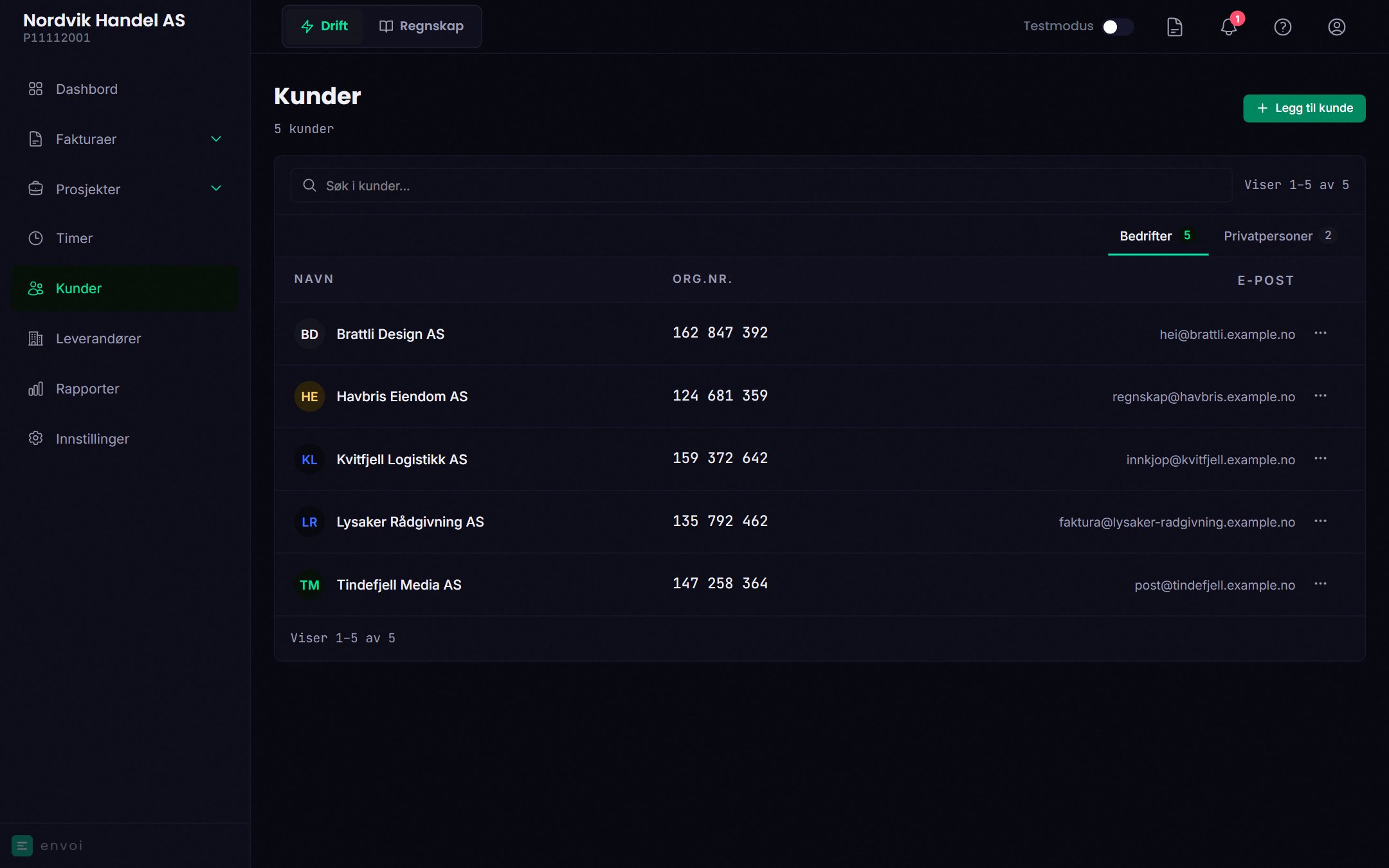Open more options for Tindefjell Media AS
This screenshot has width=1389, height=868.
pyautogui.click(x=1320, y=584)
